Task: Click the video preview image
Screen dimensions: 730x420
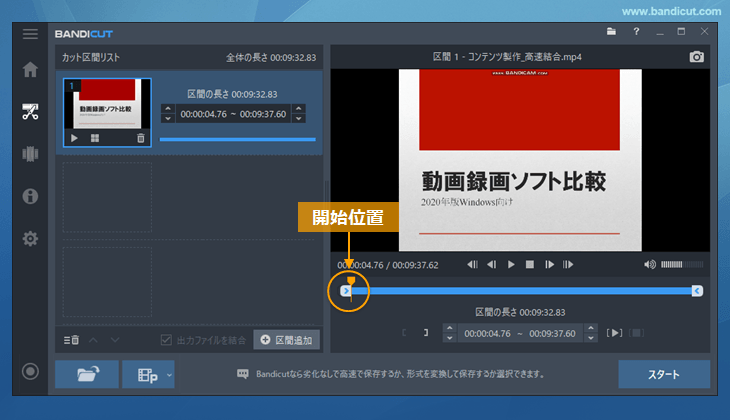Action: coord(520,160)
